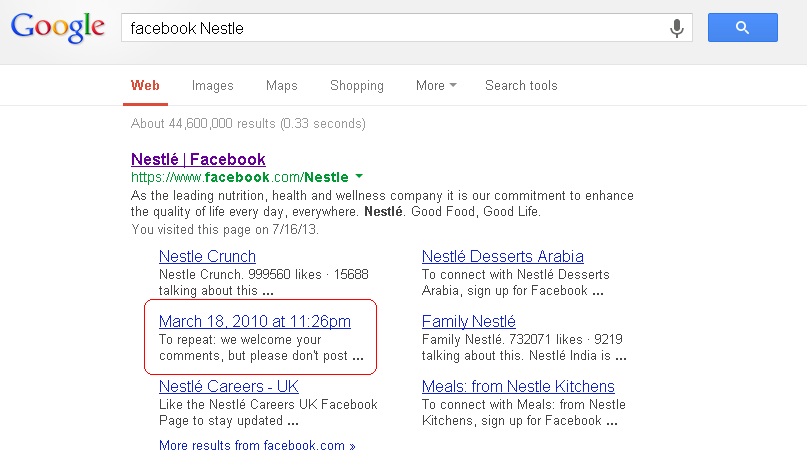
Task: Click the blue search magnifier button
Action: coord(743,27)
